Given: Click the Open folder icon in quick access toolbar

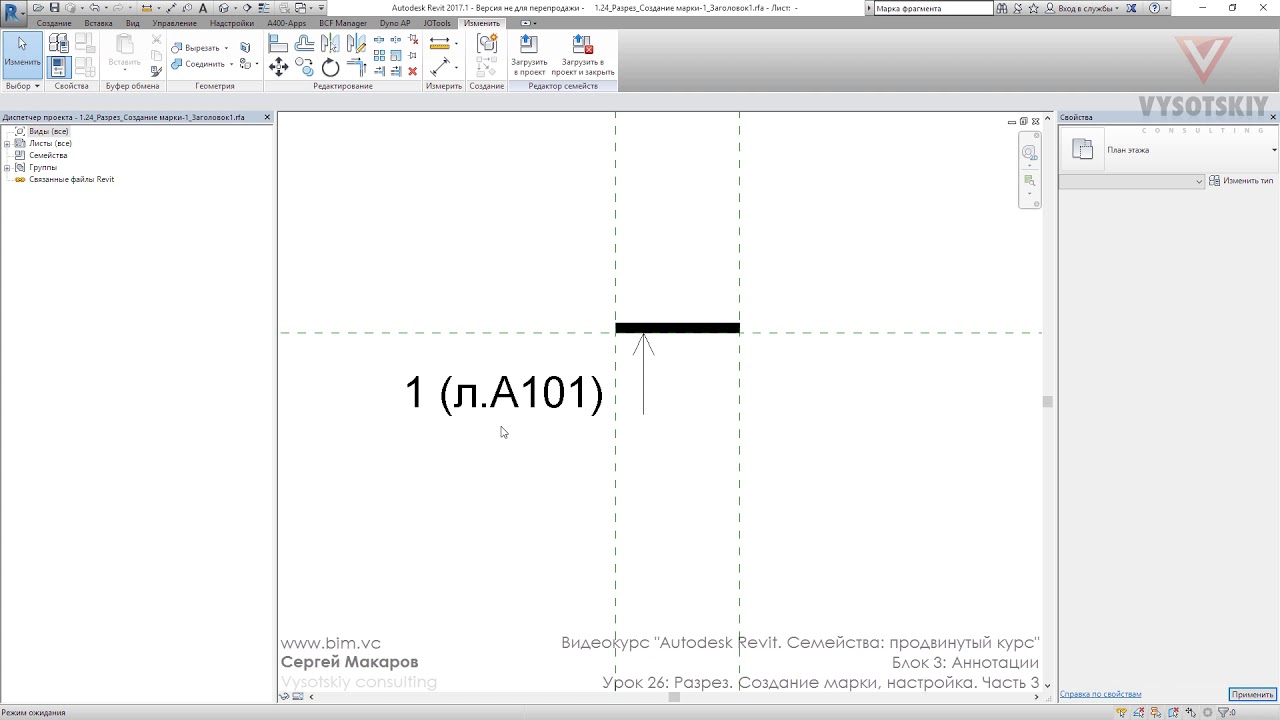Looking at the screenshot, I should (x=38, y=8).
